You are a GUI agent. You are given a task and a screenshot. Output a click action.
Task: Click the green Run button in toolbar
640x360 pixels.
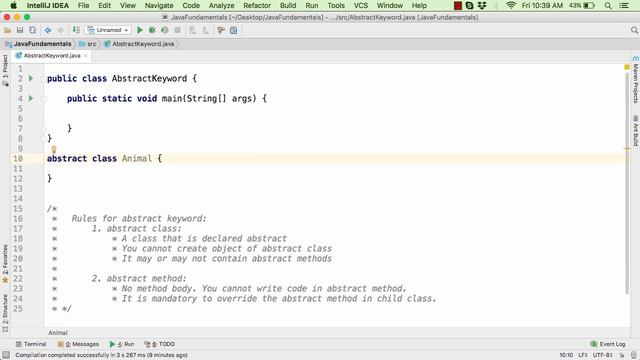(x=140, y=30)
